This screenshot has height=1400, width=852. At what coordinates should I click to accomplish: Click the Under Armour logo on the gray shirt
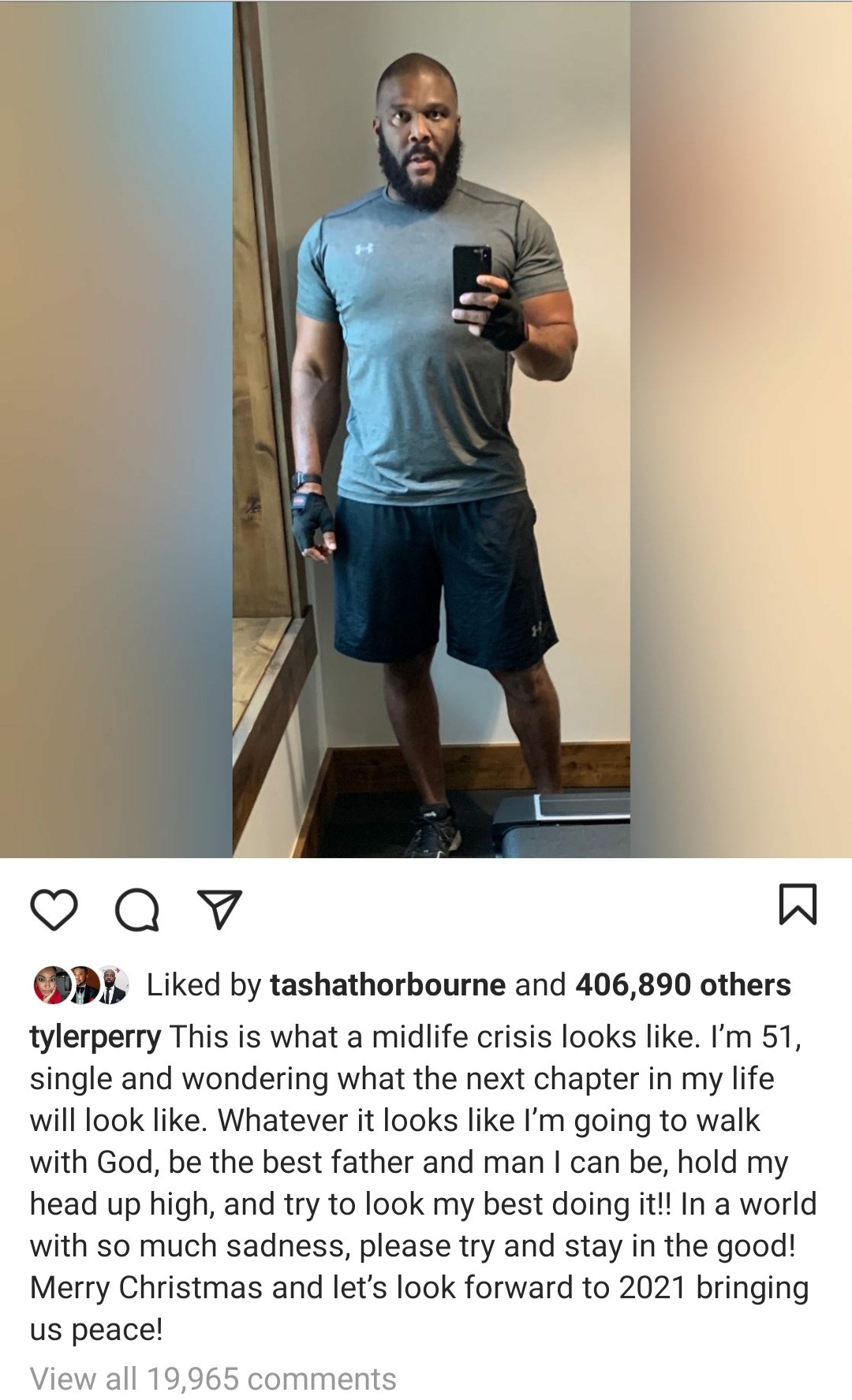pos(364,248)
